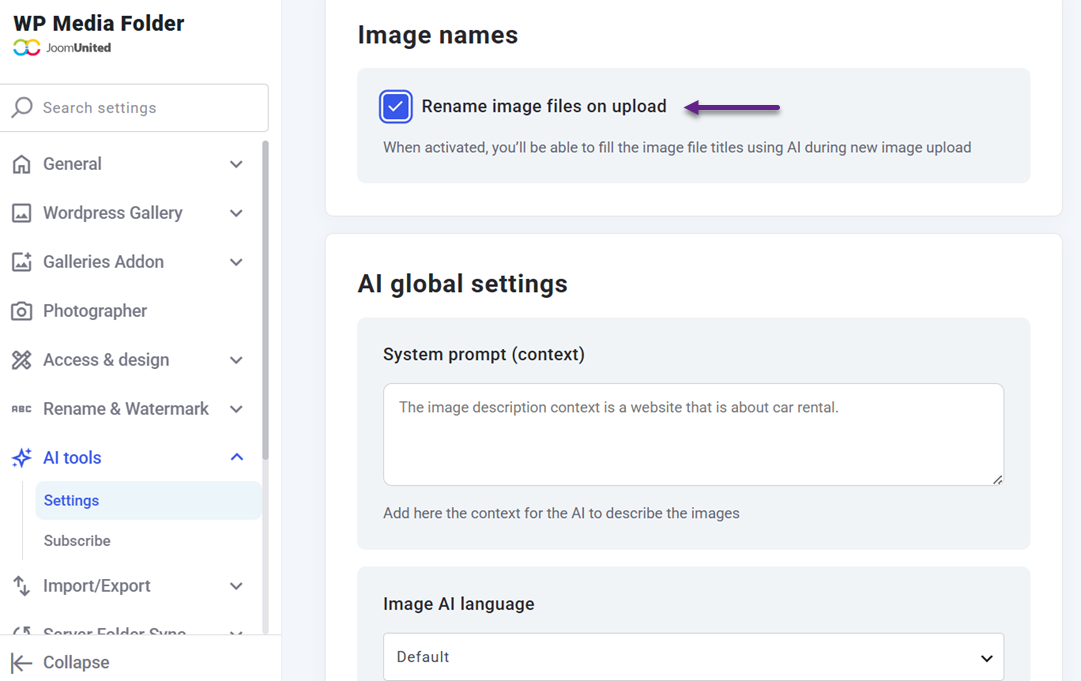Click the Collapse sidebar label
Screen dimensions: 1081x681
pos(76,662)
